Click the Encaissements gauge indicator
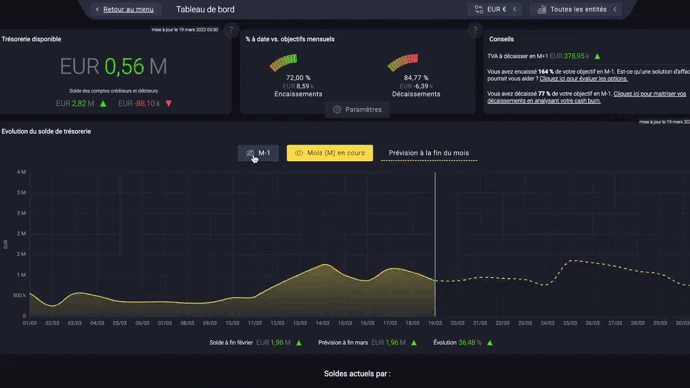Screen dimensions: 690x388 (284, 62)
